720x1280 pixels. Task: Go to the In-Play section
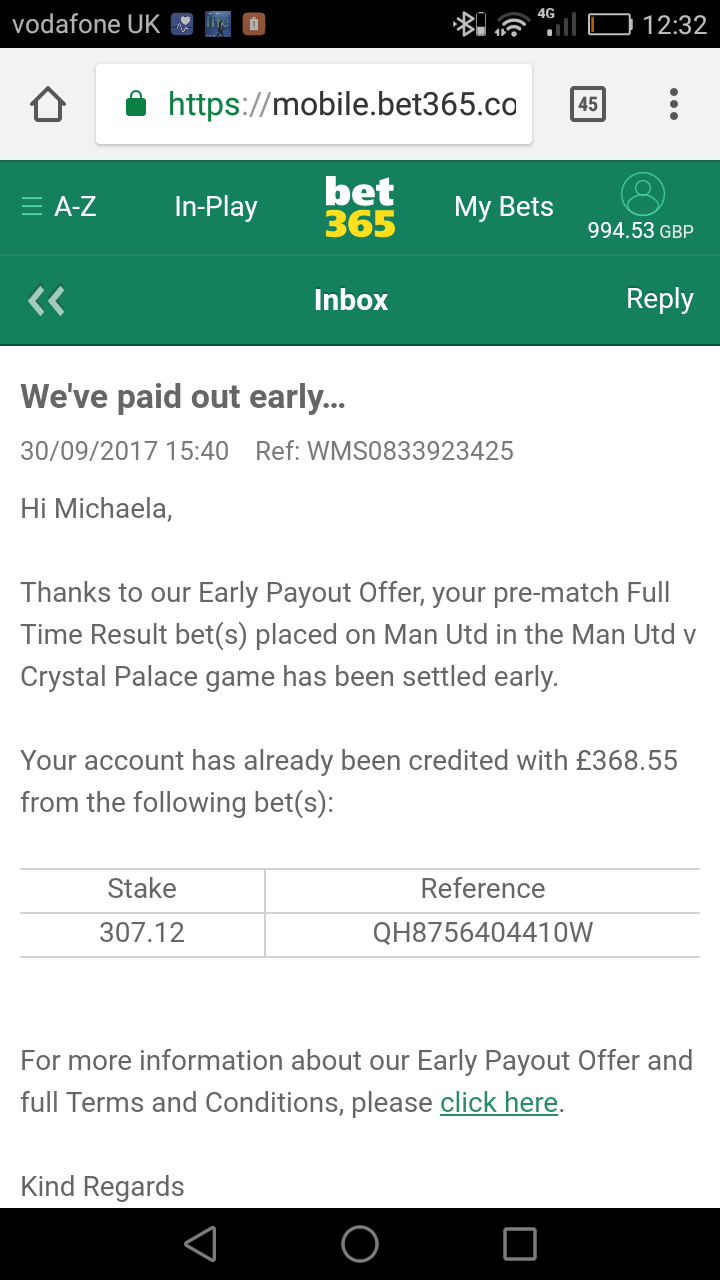[x=216, y=207]
